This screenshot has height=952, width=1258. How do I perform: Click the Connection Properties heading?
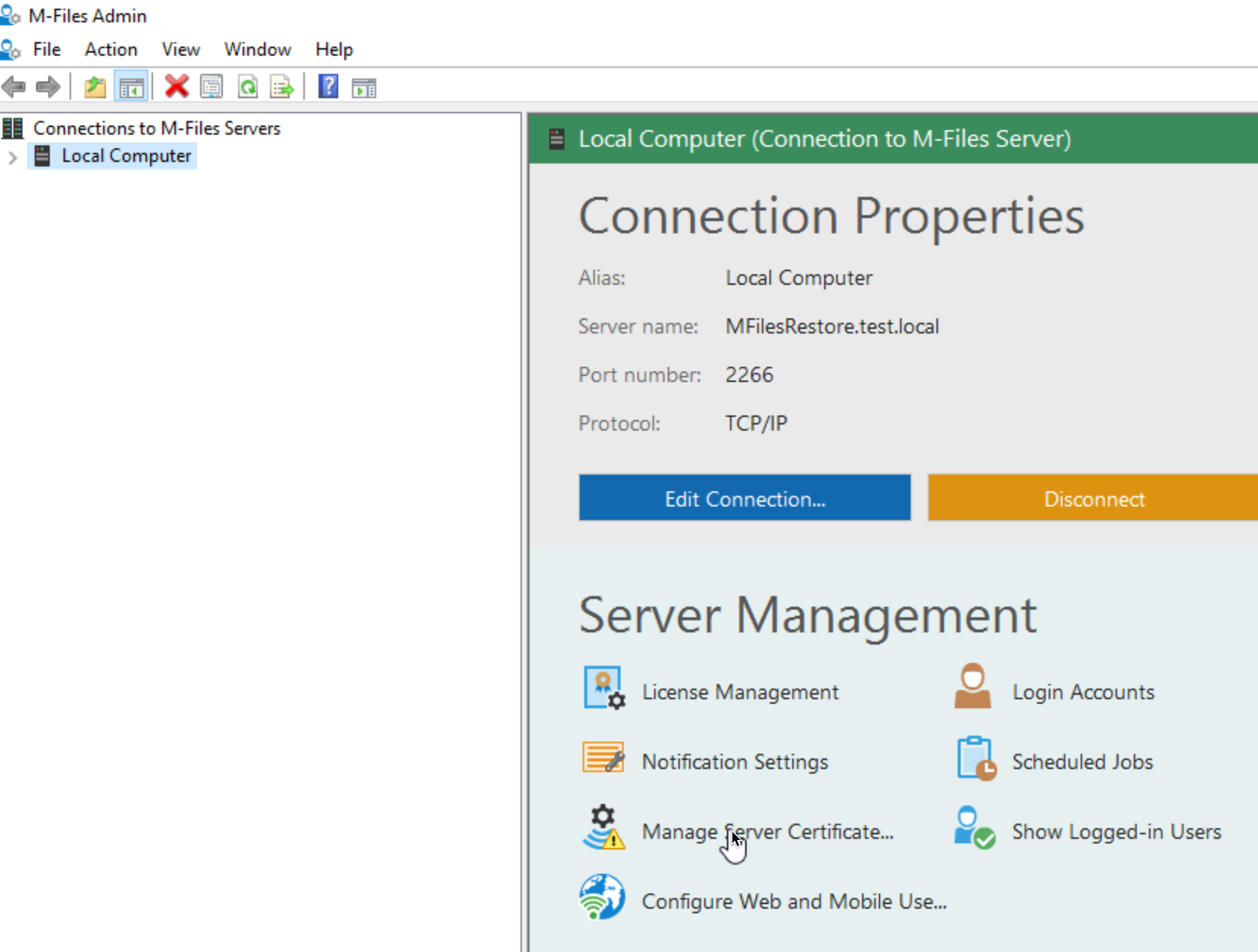831,216
